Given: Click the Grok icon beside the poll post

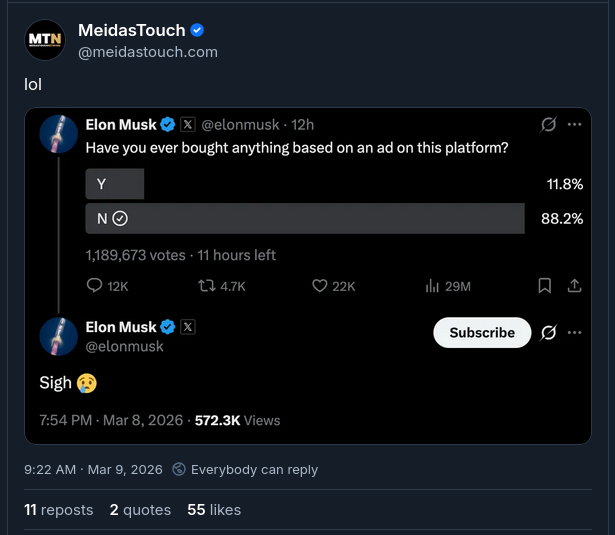Looking at the screenshot, I should coord(548,125).
